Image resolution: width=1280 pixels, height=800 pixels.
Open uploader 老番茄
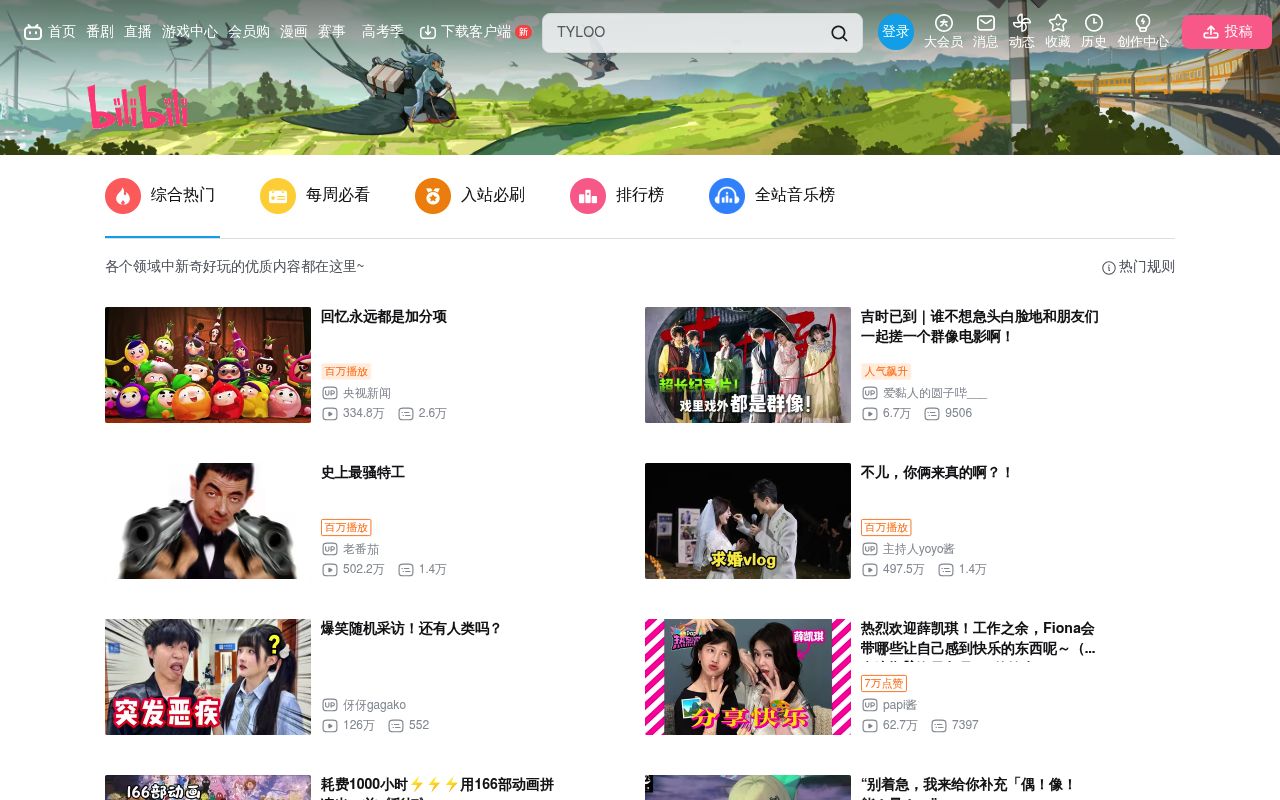pyautogui.click(x=361, y=549)
